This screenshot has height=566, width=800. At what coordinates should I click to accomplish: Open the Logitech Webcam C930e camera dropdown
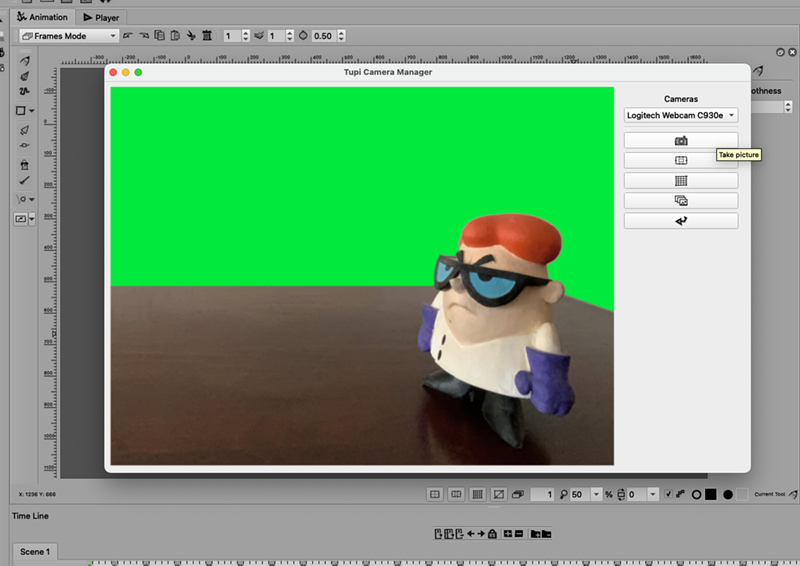681,115
